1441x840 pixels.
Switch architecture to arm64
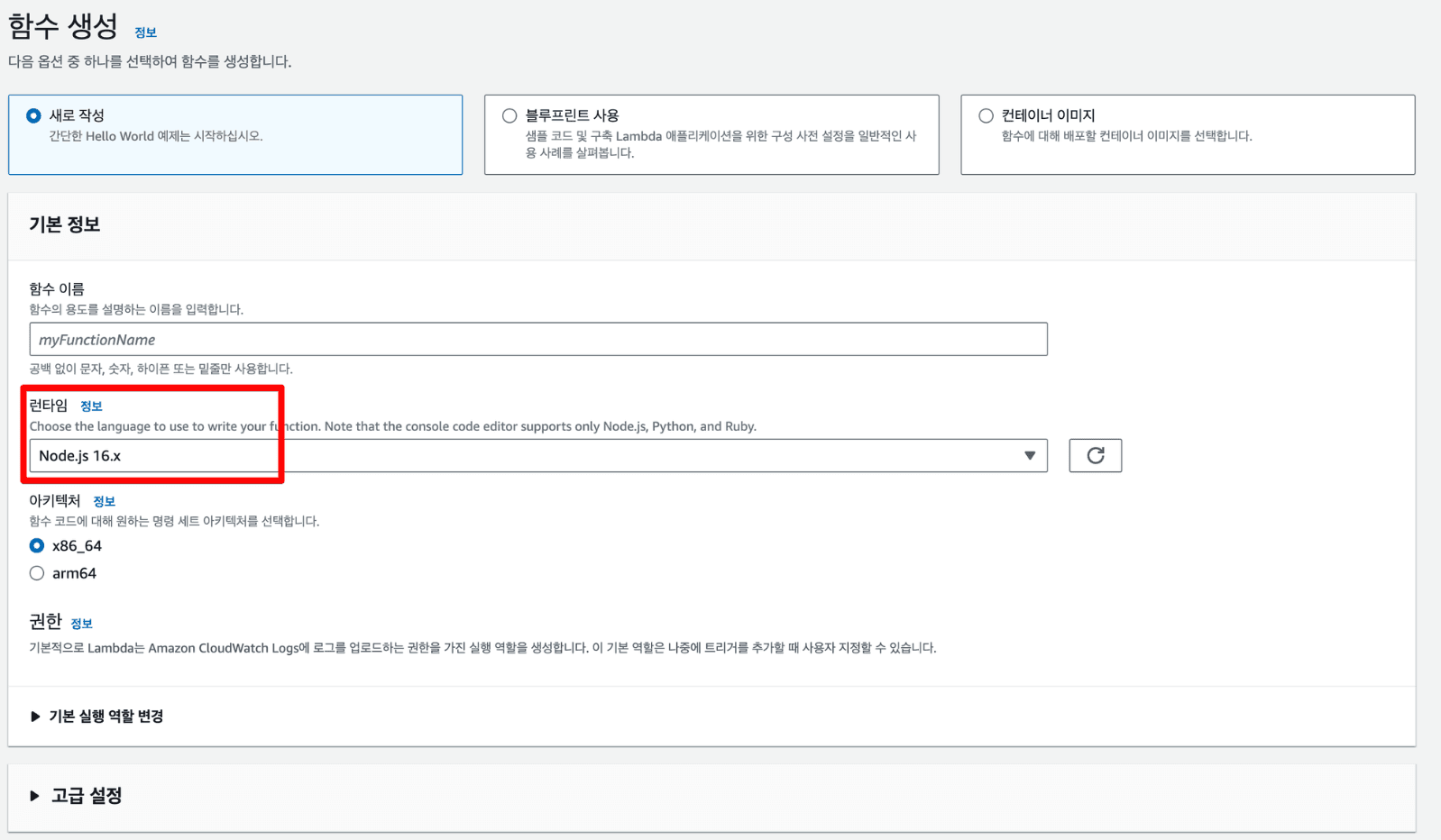point(37,573)
